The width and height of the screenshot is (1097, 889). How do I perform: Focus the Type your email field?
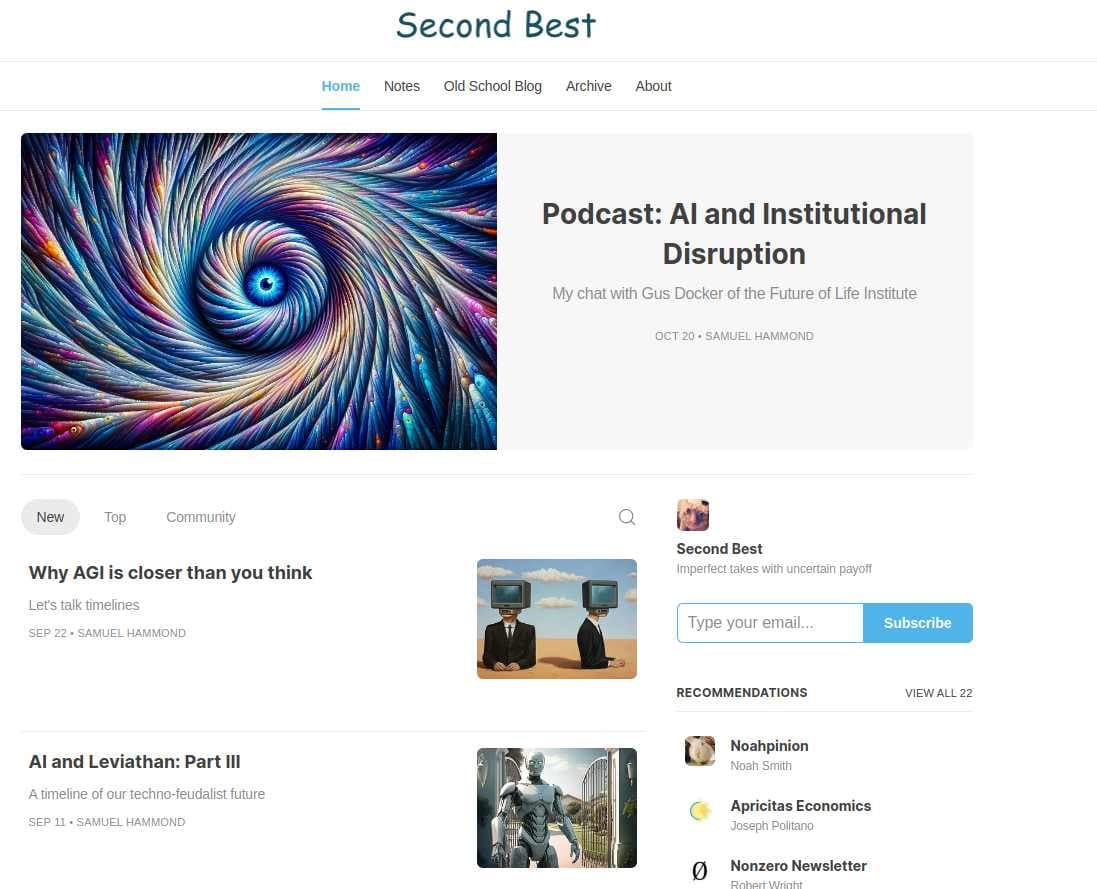tap(770, 623)
